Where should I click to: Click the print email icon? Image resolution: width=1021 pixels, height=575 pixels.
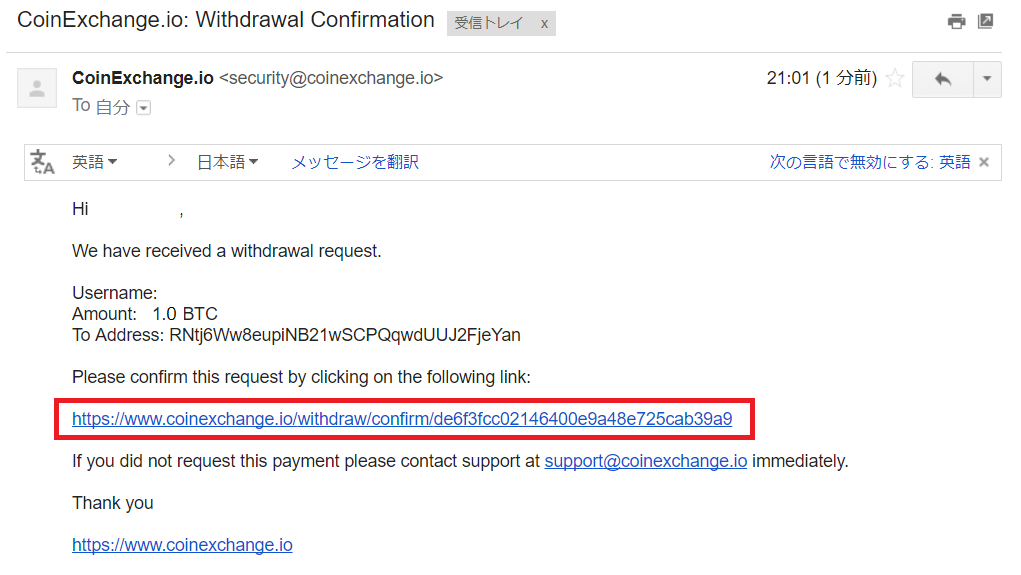point(957,21)
